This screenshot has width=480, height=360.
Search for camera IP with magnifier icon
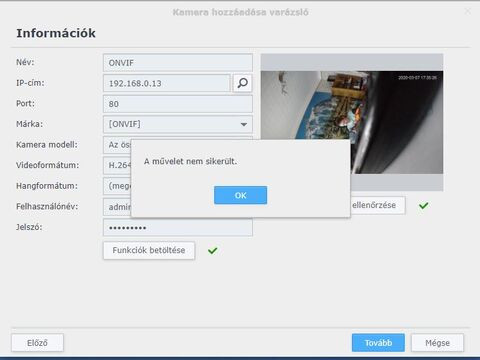[x=242, y=83]
